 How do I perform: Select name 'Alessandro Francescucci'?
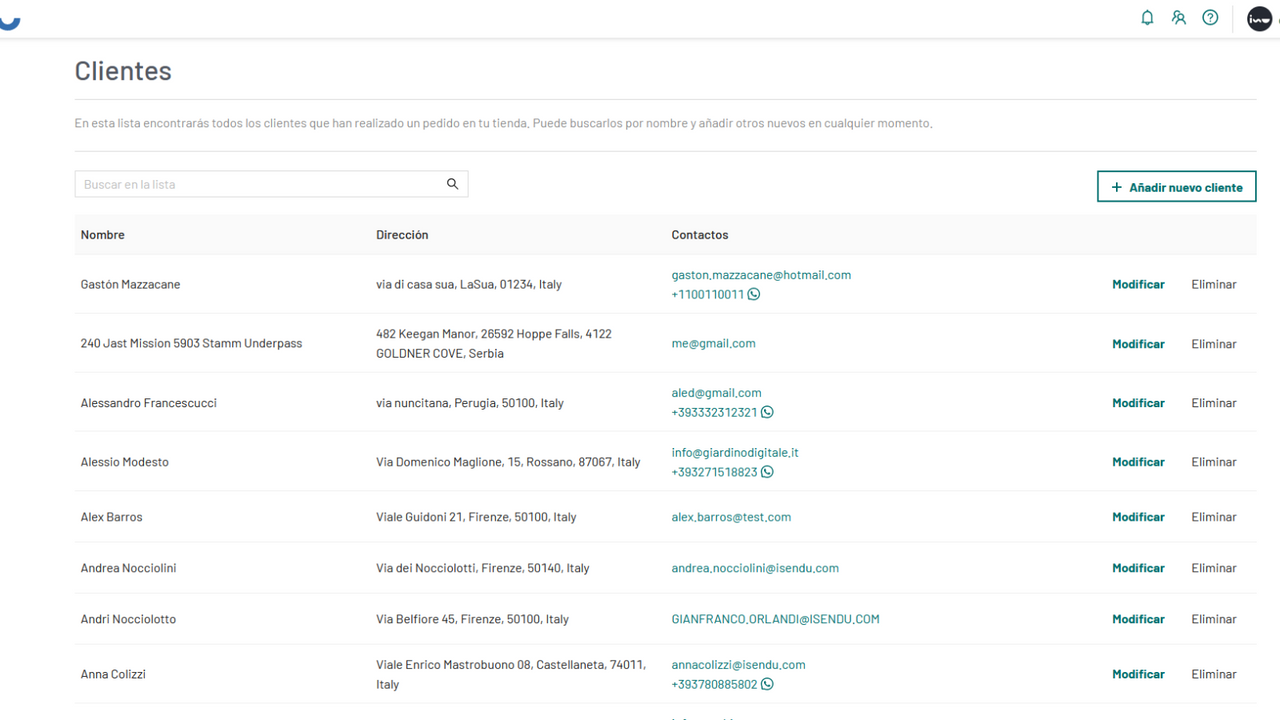[x=148, y=403]
